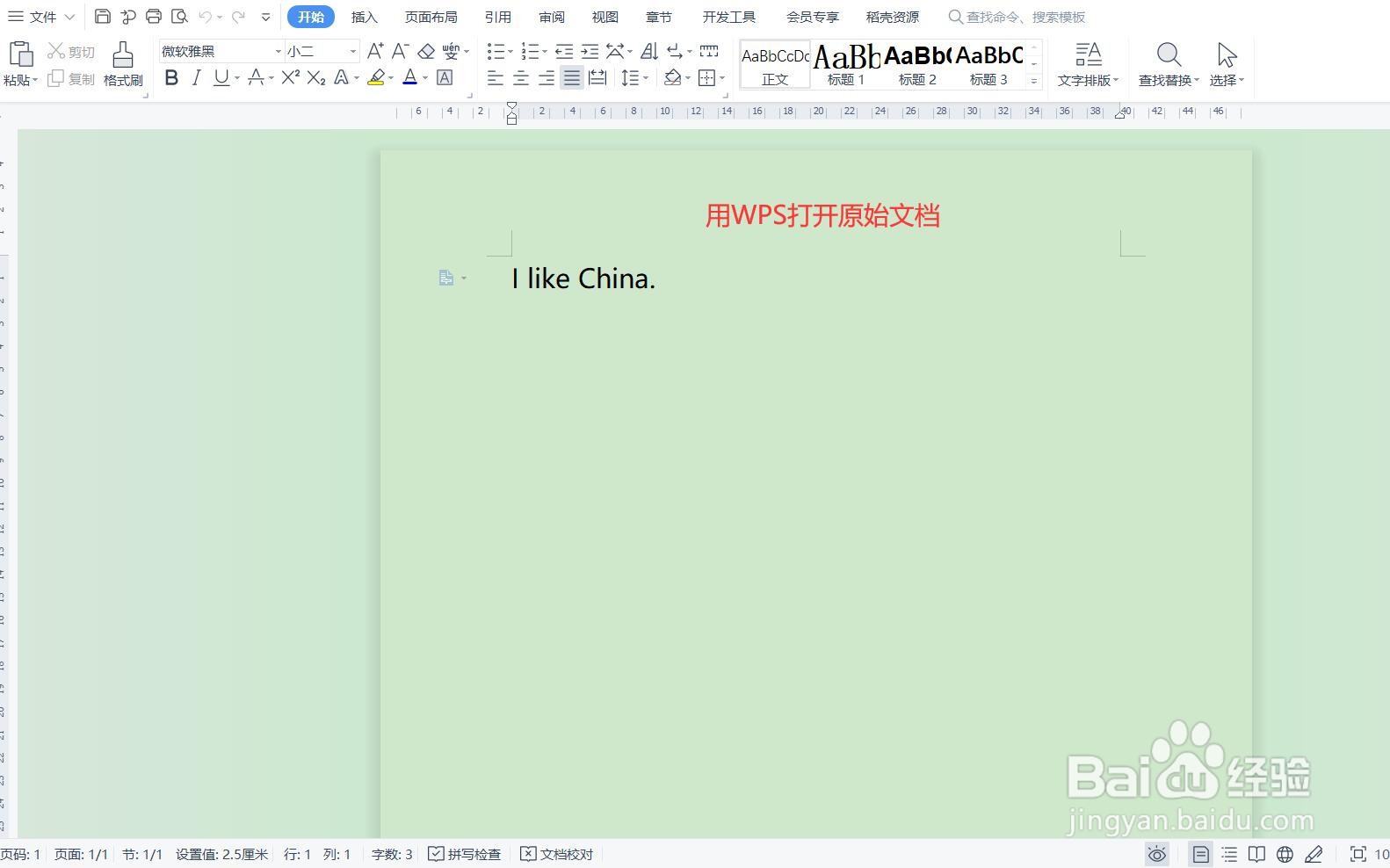Viewport: 1390px width, 868px height.
Task: Apply the Normal (正文) style
Action: tap(775, 64)
